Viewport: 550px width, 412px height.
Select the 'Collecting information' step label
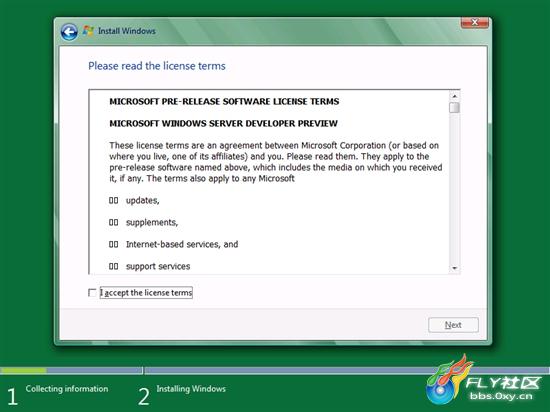[x=67, y=389]
